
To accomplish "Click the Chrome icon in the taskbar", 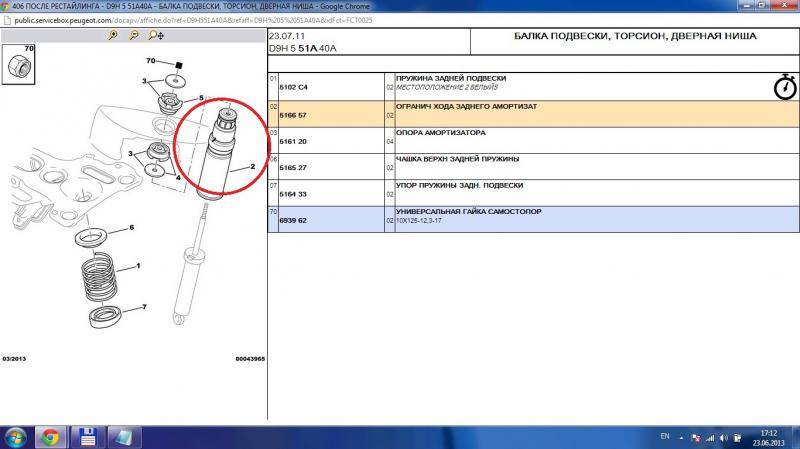I will 49,436.
